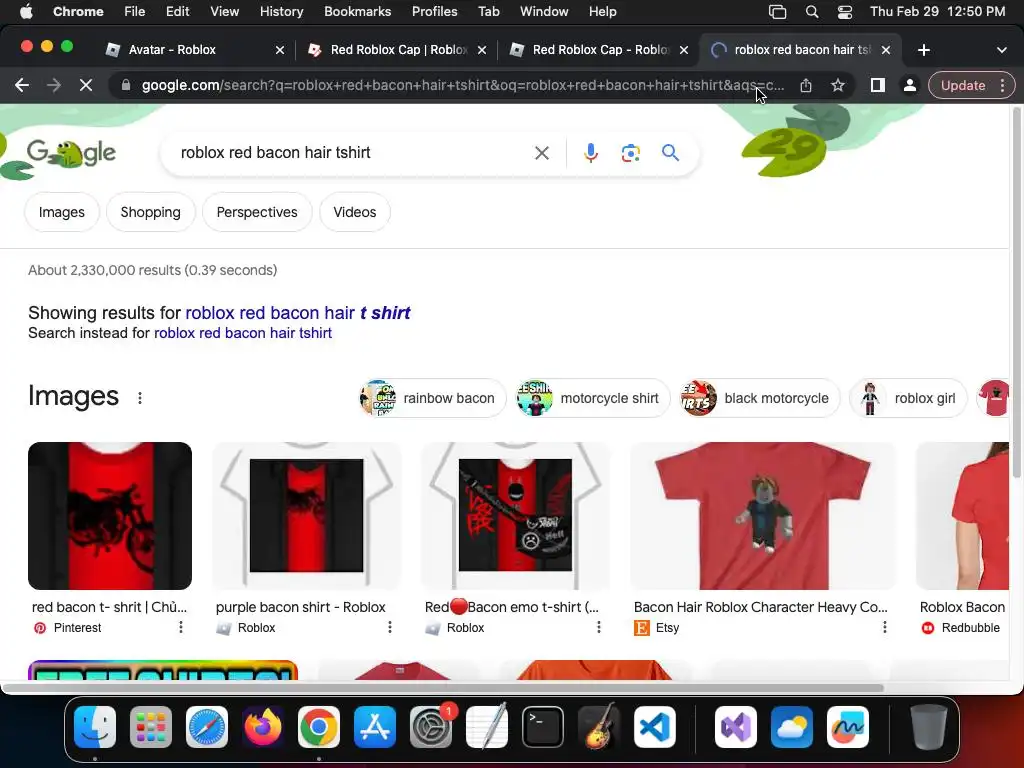Viewport: 1024px width, 768px height.
Task: Open the red bacon motorcycle Pinterest thumbnail
Action: pos(110,516)
